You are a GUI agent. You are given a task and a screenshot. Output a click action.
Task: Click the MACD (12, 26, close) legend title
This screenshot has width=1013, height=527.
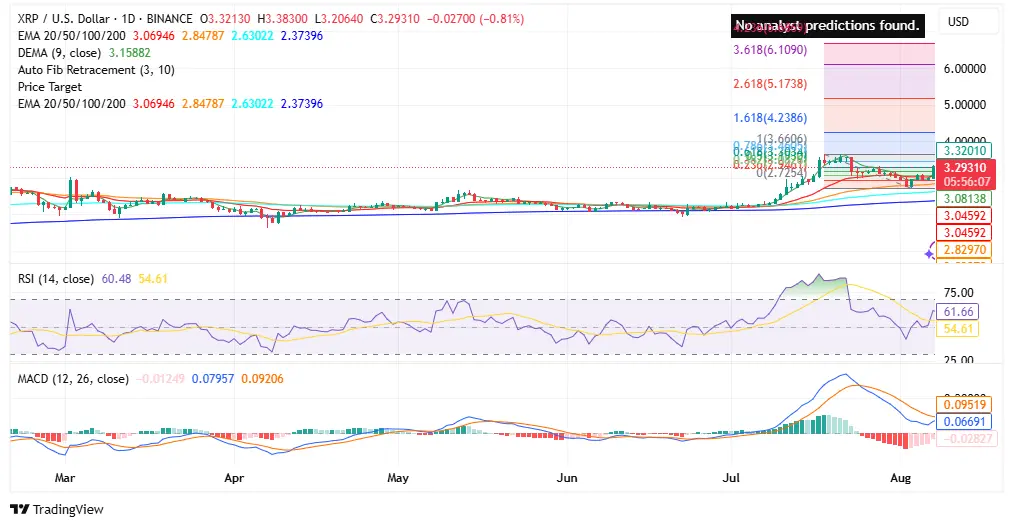click(73, 379)
